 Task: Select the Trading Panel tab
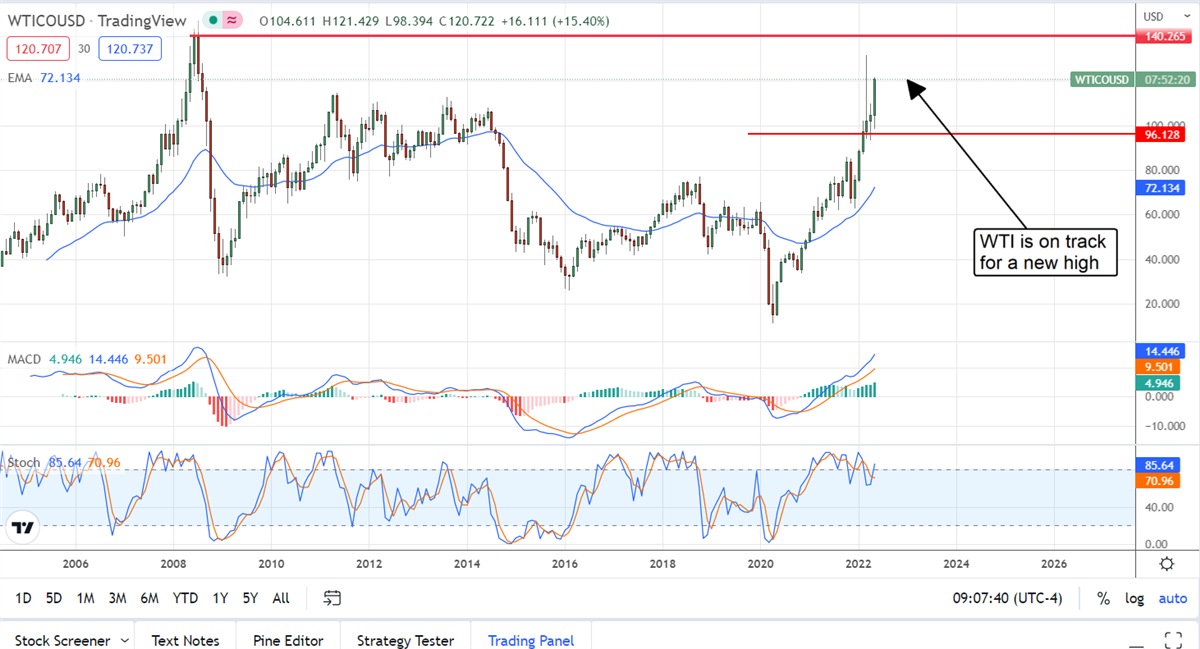point(530,640)
